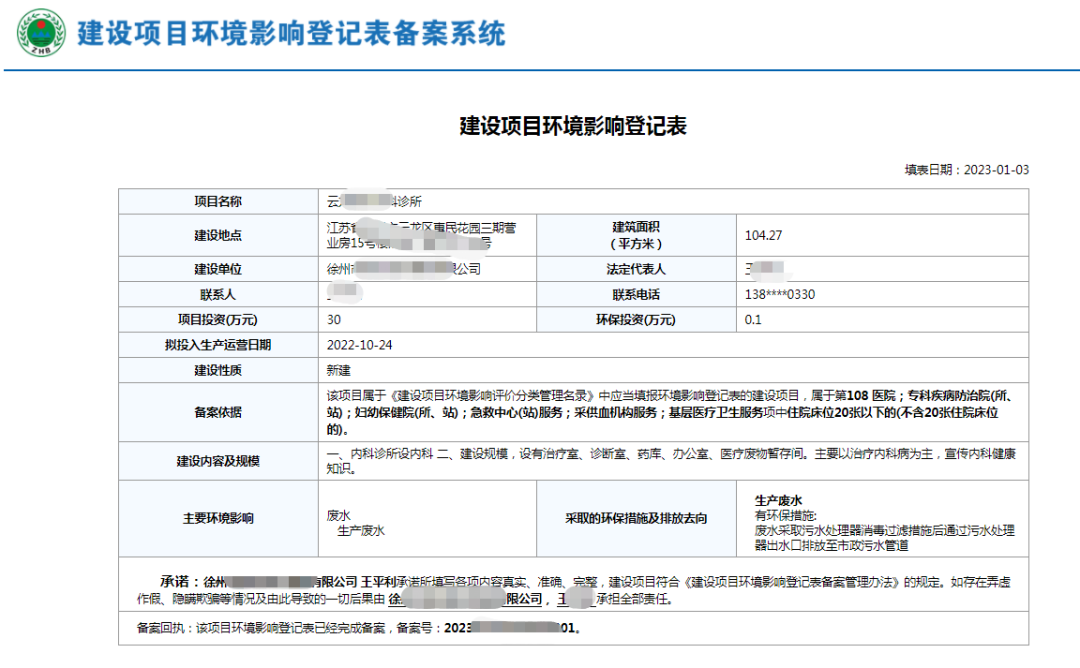The image size is (1080, 668).
Task: Click the green ZHB logo icon
Action: point(42,35)
